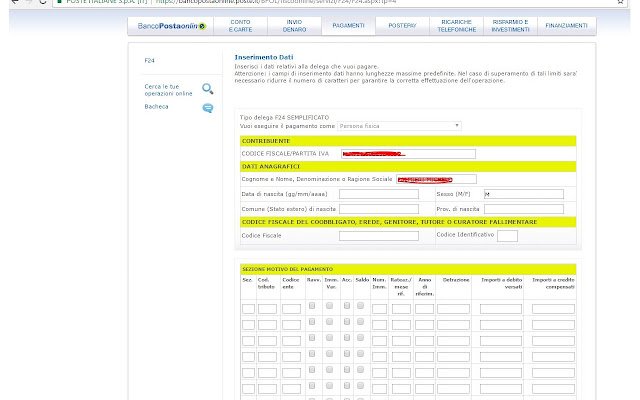Image resolution: width=640 pixels, height=400 pixels.
Task: Focus the Comune di nascita field
Action: pyautogui.click(x=379, y=209)
